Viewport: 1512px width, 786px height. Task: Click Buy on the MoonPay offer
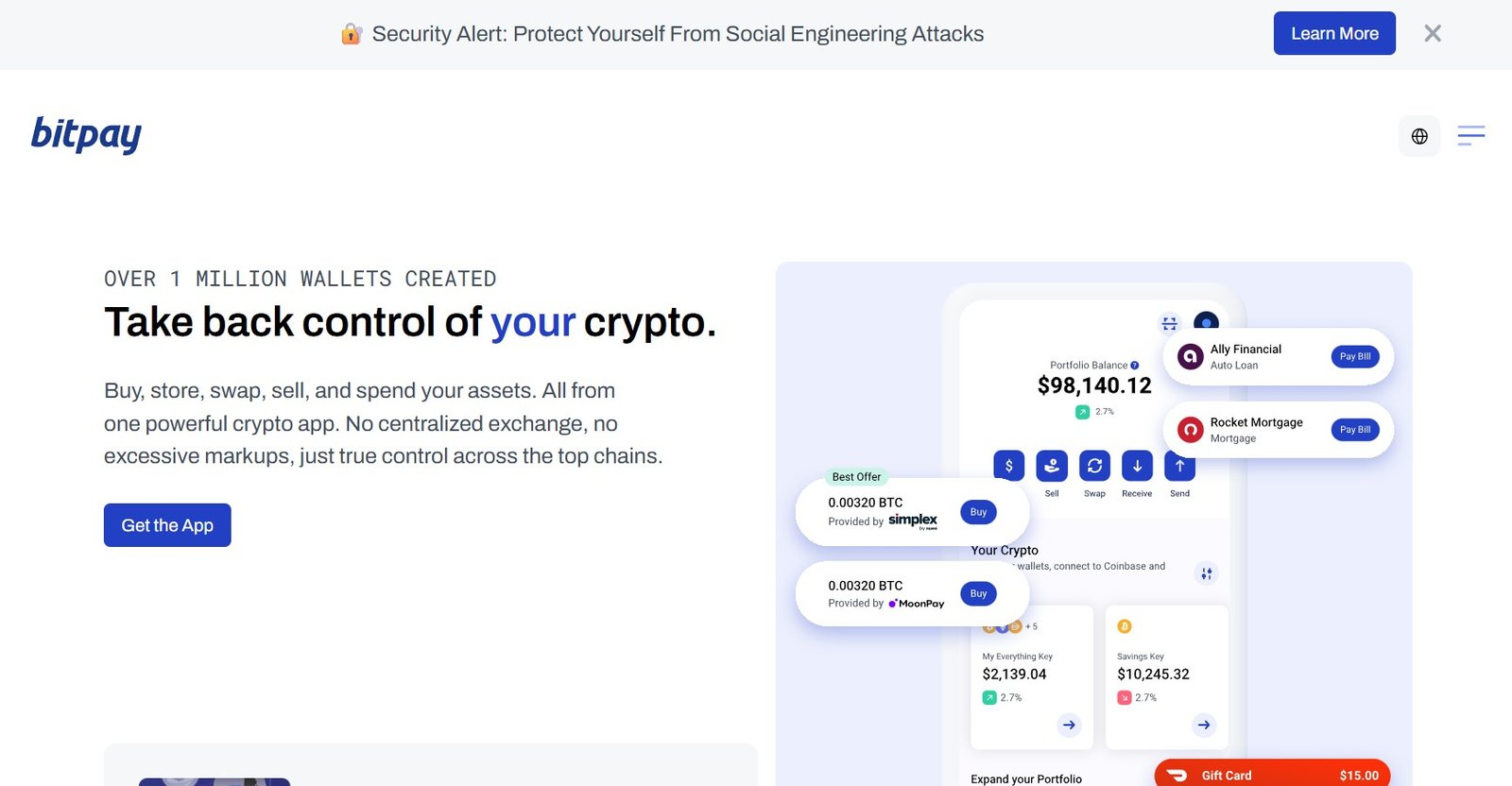coord(978,594)
